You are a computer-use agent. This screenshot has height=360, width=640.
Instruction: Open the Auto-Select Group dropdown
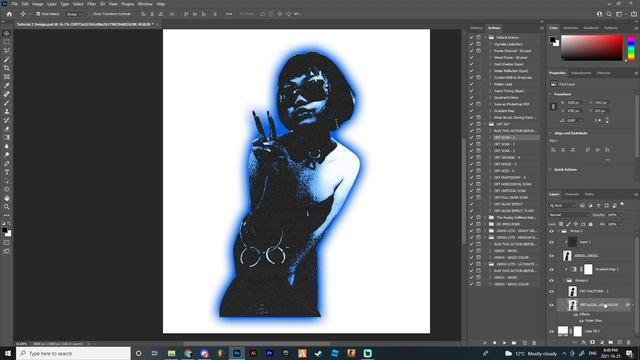click(73, 14)
